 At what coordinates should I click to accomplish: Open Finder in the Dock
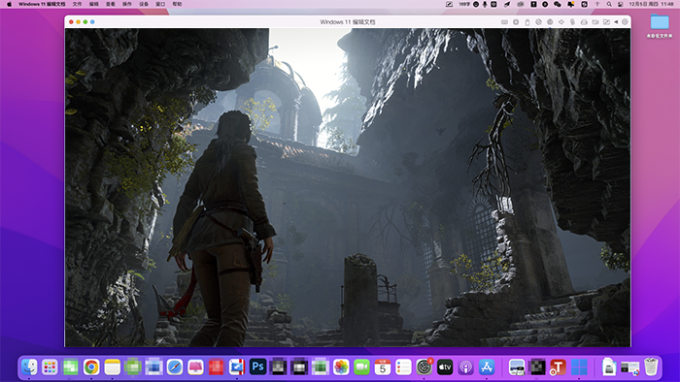coord(29,367)
